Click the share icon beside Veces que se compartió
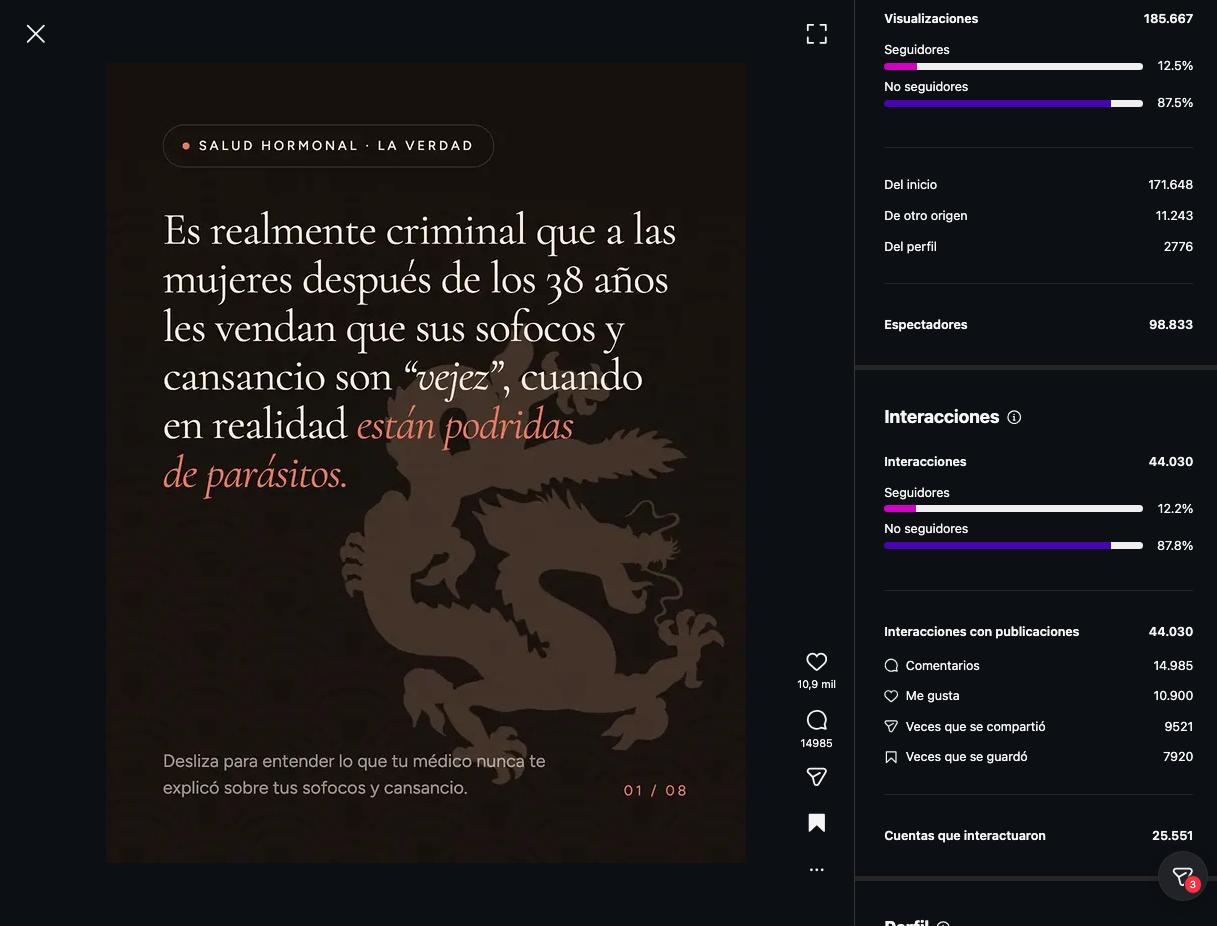Screen dimensions: 1217x926 (891, 727)
